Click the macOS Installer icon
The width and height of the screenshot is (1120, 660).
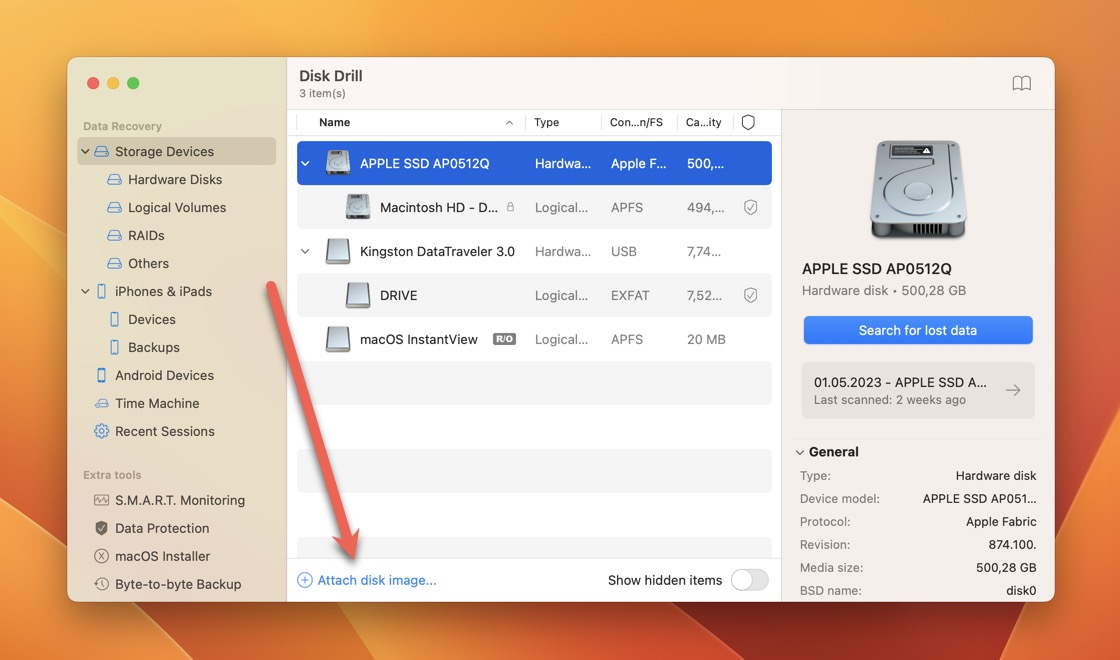tap(101, 556)
